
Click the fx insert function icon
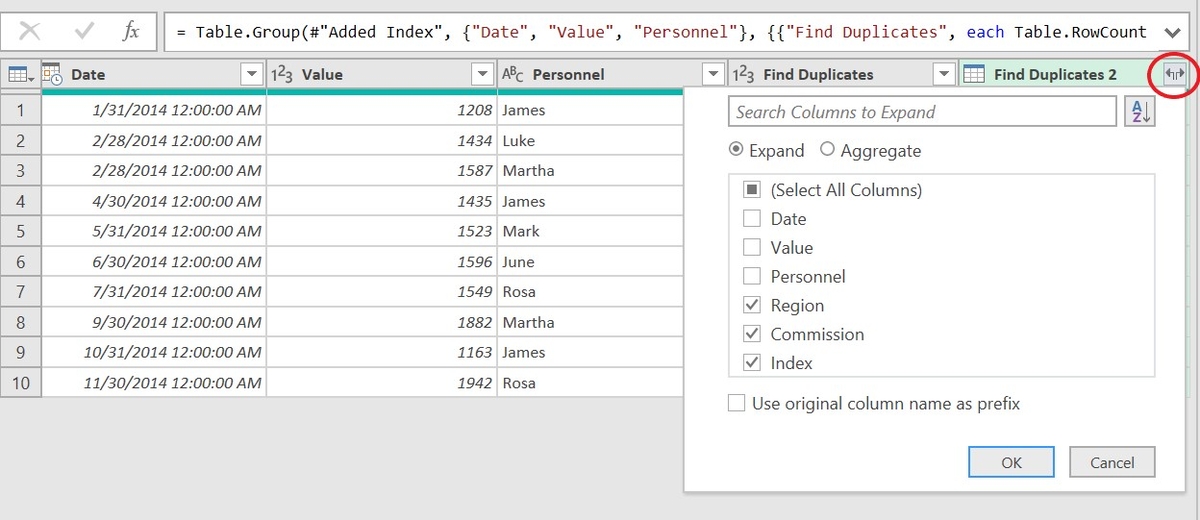coord(131,31)
